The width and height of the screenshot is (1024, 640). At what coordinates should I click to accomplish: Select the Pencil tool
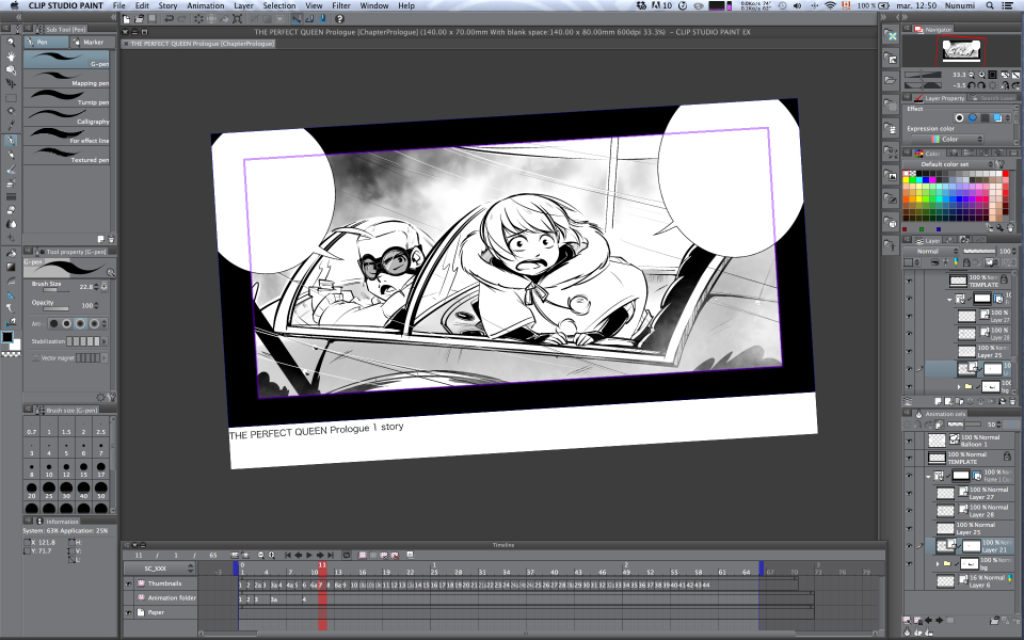click(10, 155)
